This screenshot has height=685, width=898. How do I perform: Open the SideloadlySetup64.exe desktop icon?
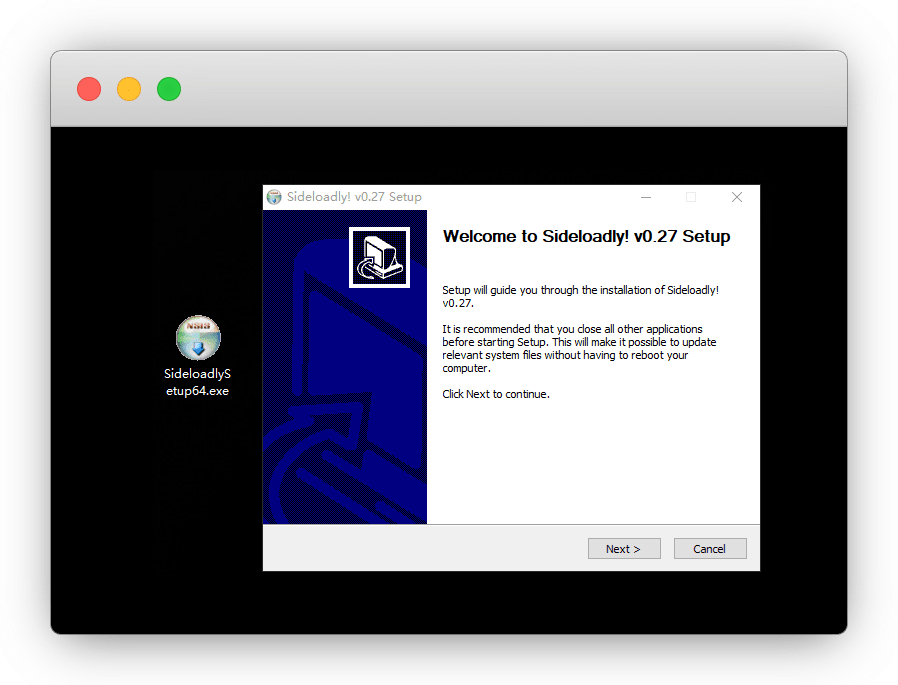coord(198,339)
